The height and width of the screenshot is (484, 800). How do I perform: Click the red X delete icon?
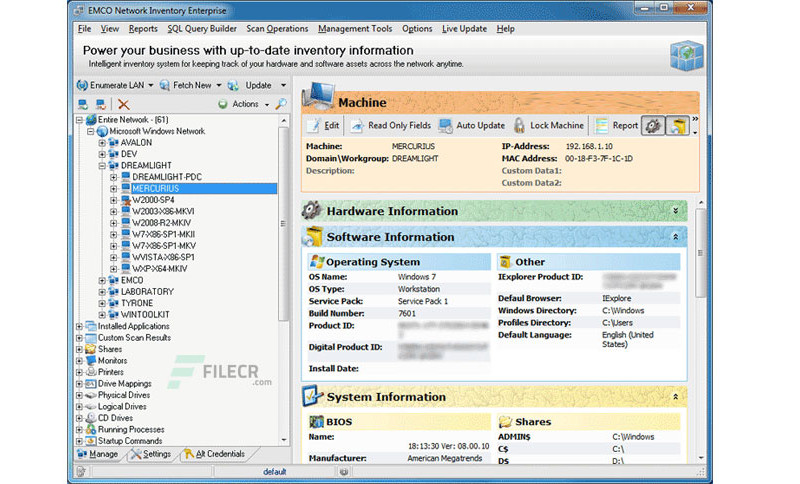pyautogui.click(x=123, y=104)
